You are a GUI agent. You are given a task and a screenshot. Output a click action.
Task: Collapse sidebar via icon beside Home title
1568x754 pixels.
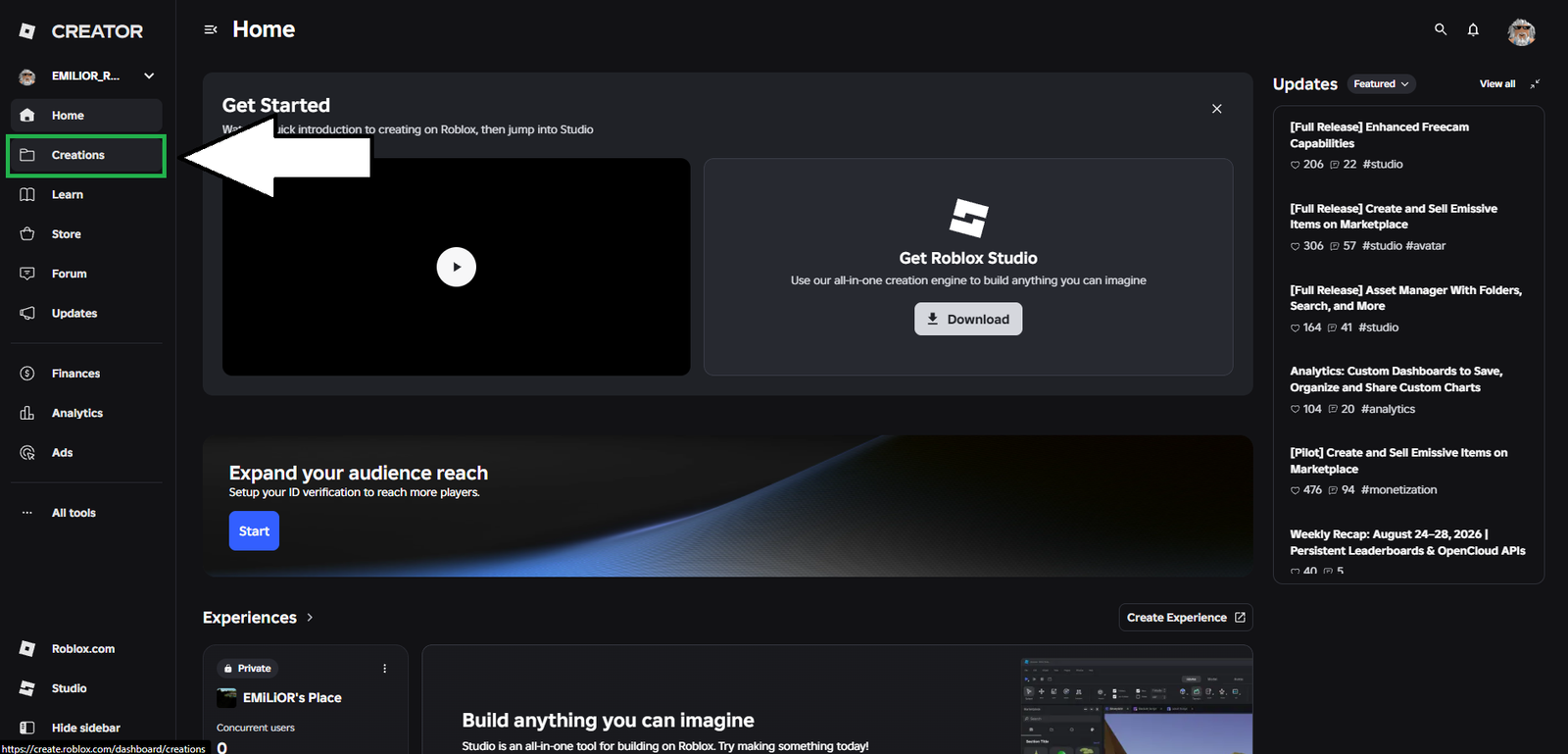pyautogui.click(x=210, y=30)
